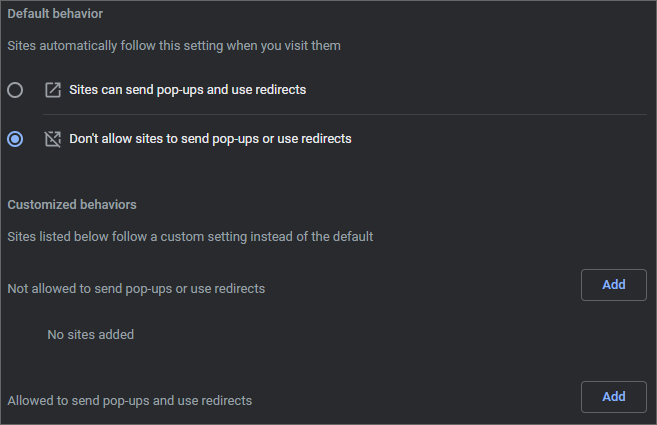
Task: Click the 'Default behavior' heading
Action: coord(55,14)
